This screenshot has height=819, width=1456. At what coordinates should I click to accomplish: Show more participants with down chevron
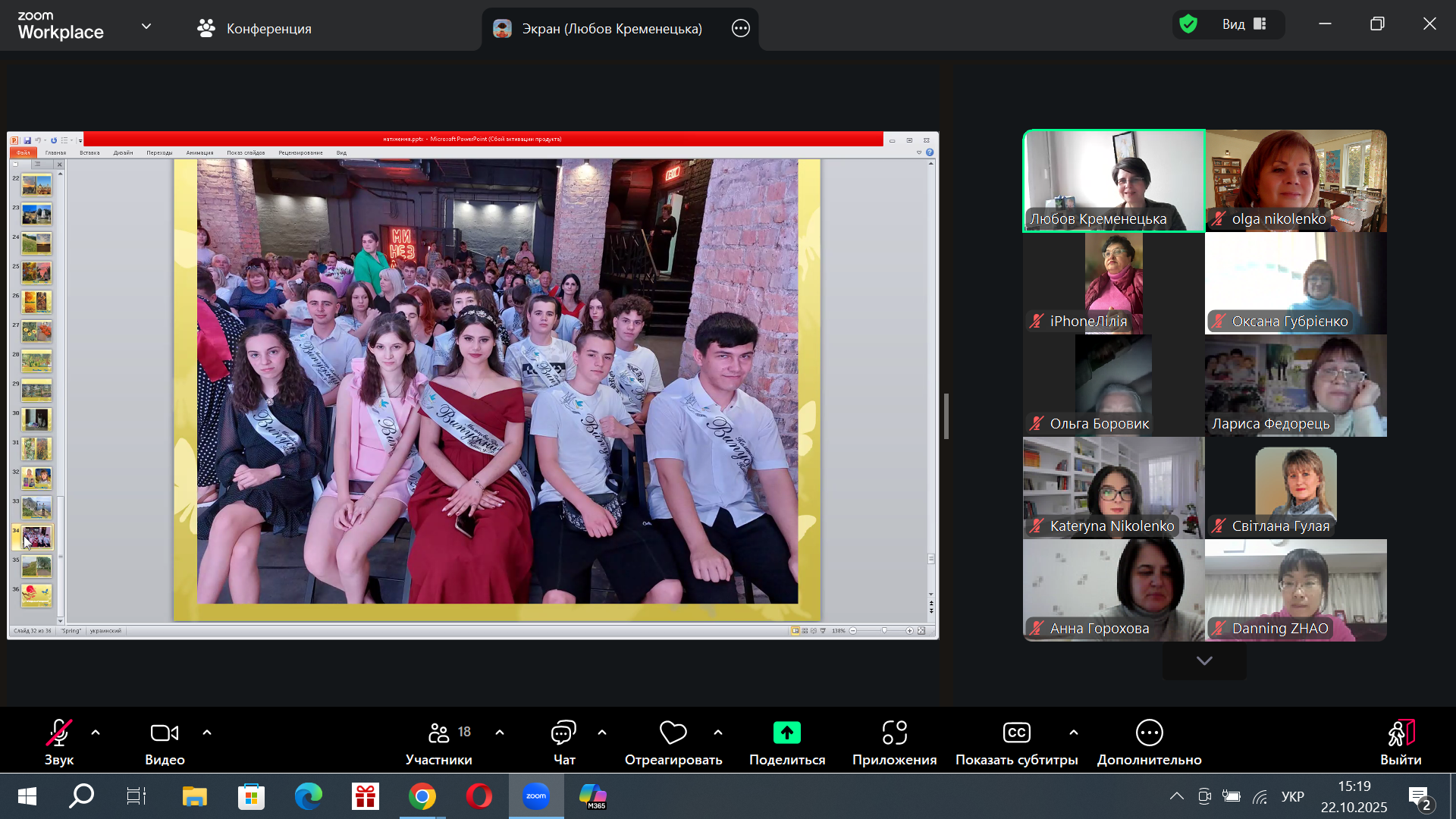point(1204,661)
